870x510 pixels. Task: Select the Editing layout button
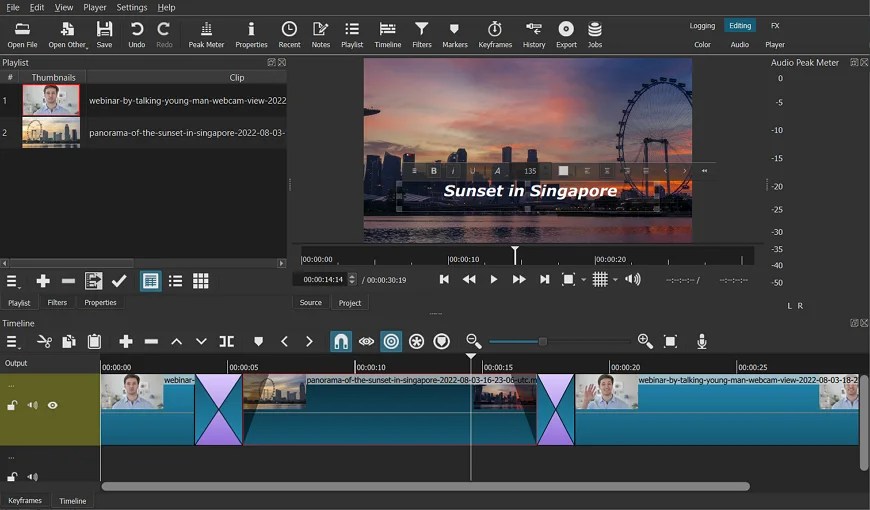[740, 26]
